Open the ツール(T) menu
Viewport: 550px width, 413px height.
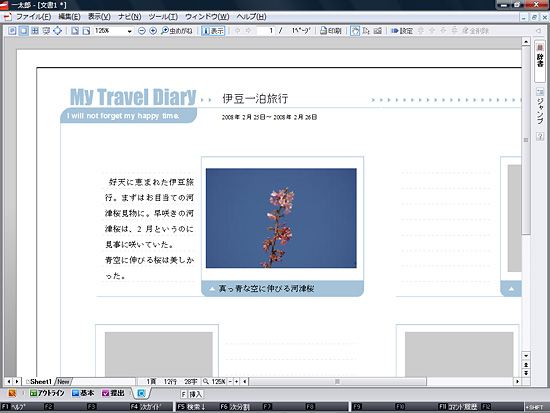click(163, 16)
